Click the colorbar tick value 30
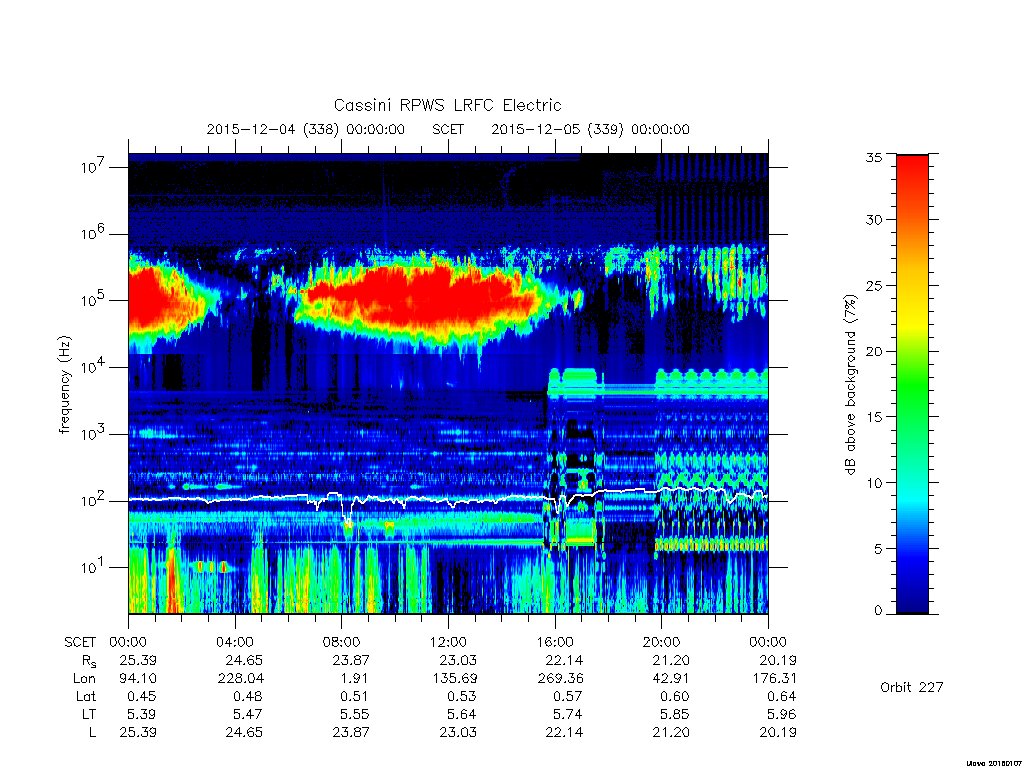 (x=874, y=219)
